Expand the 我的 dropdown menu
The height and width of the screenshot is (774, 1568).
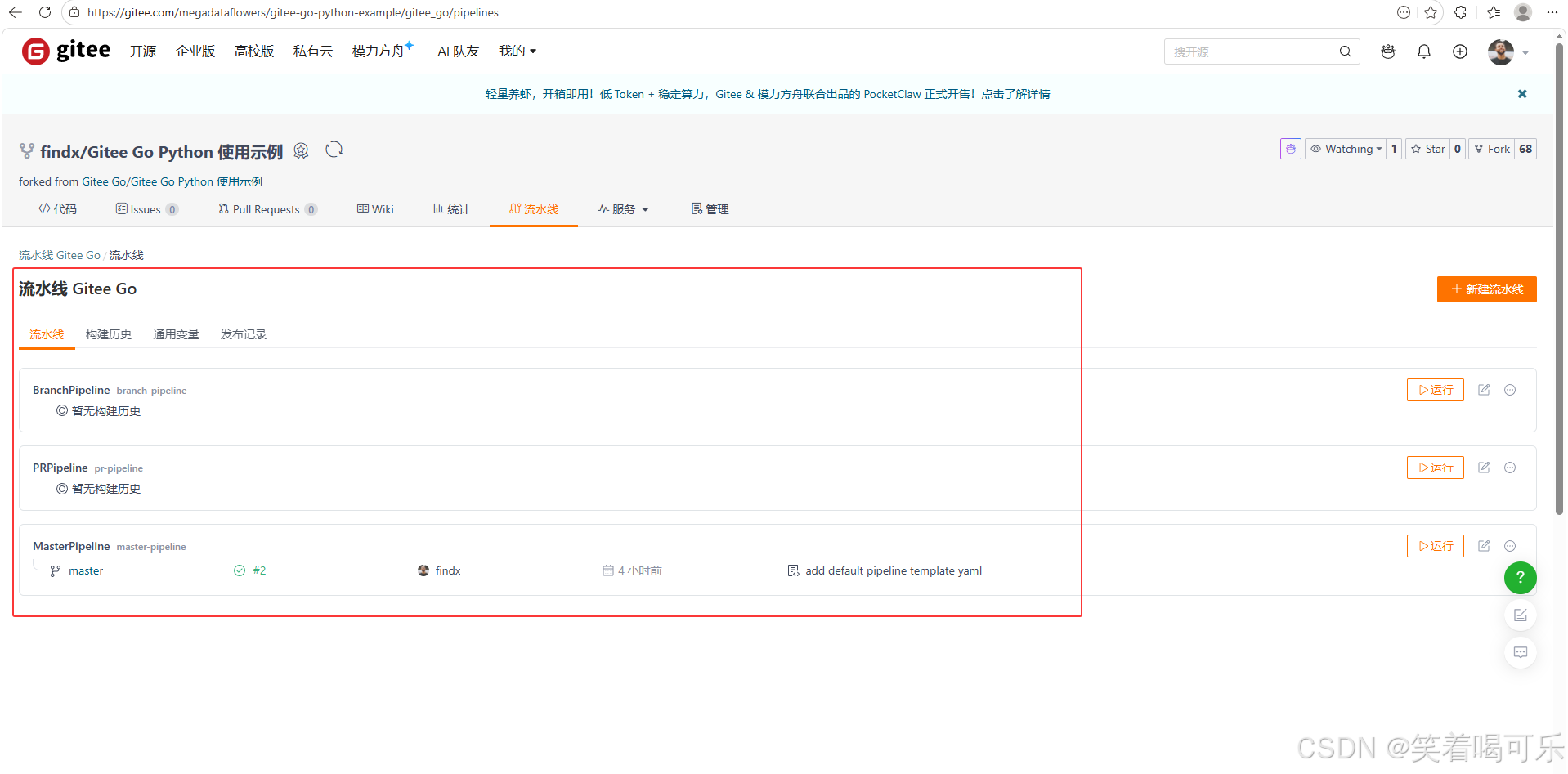pos(517,51)
